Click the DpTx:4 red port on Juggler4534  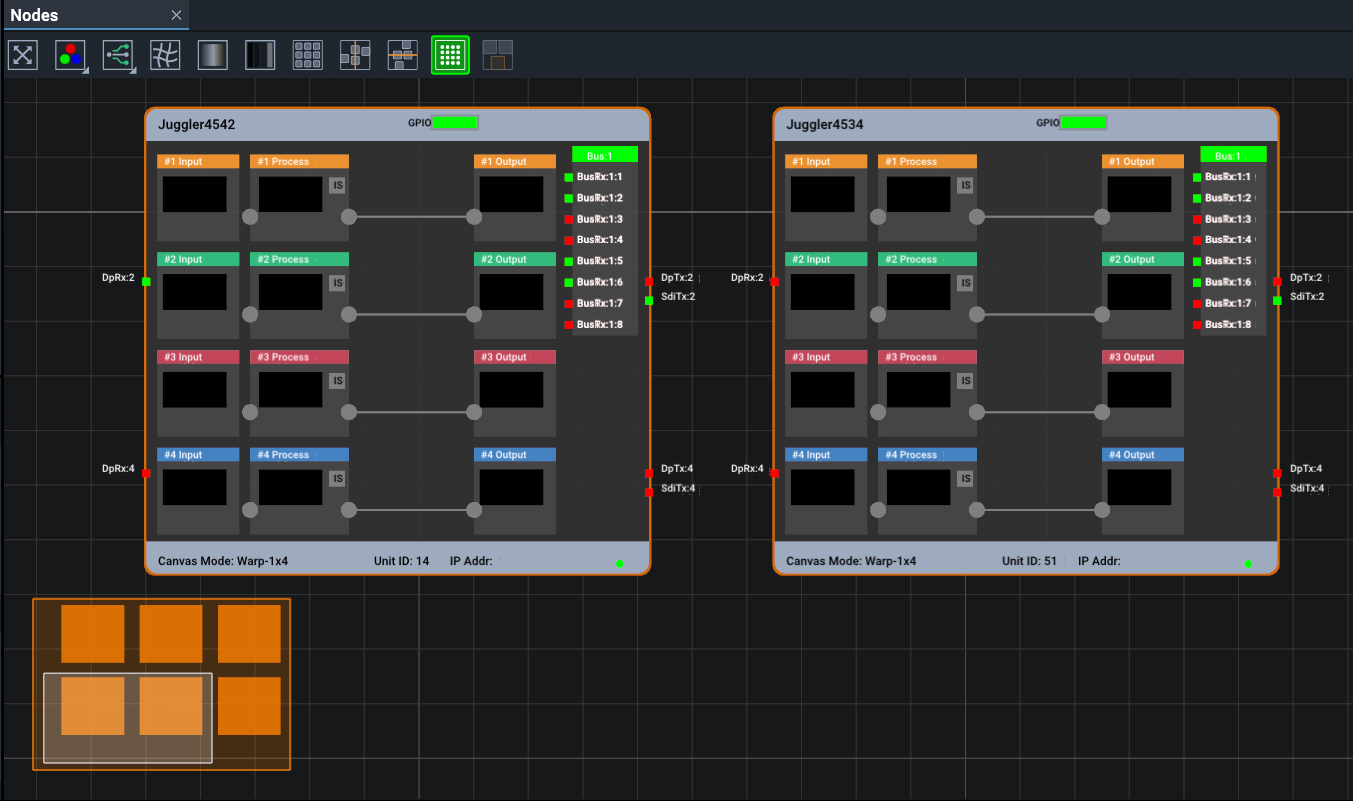click(x=1277, y=472)
